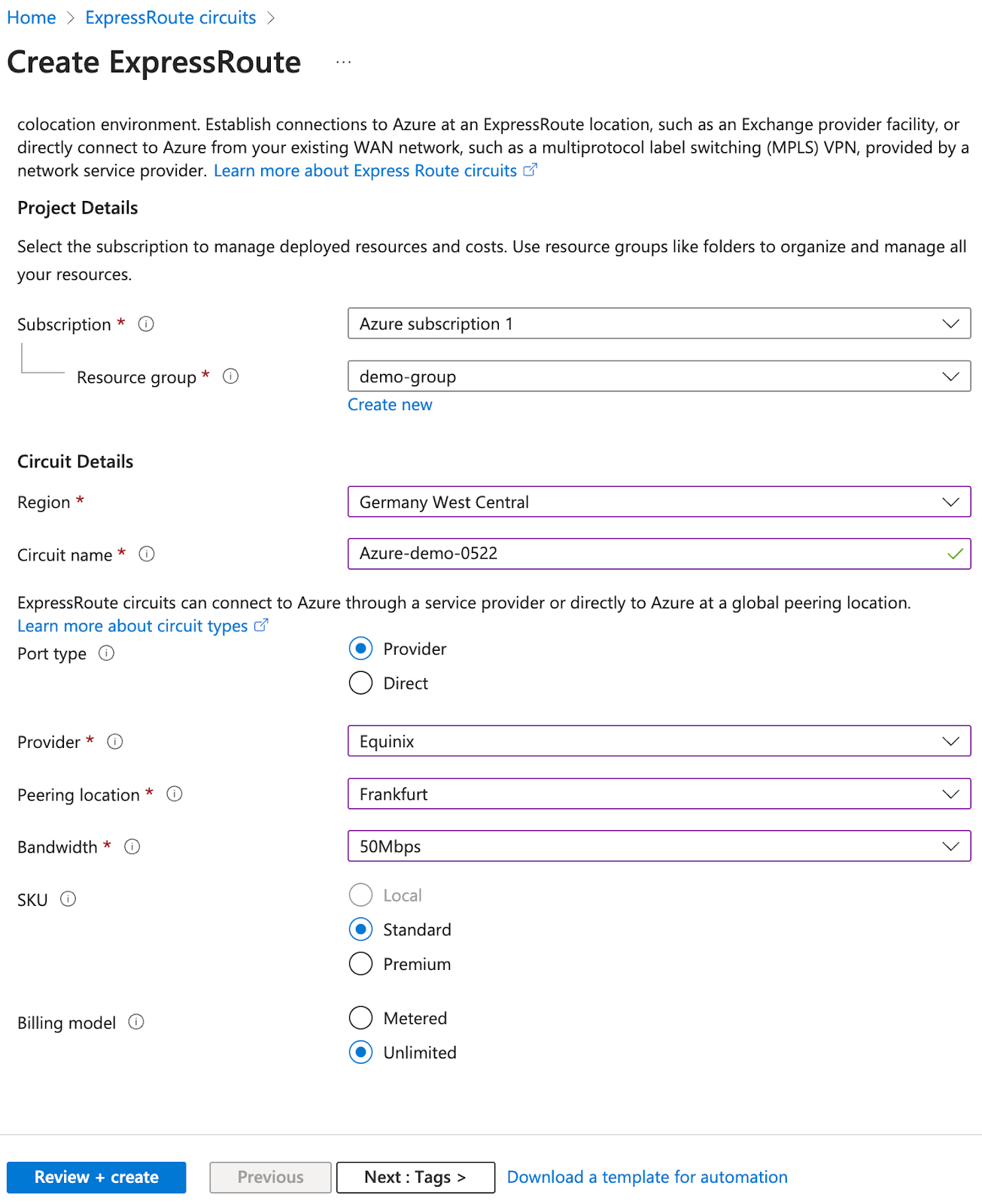Click Create new resource group link
This screenshot has width=982, height=1204.
(x=389, y=404)
